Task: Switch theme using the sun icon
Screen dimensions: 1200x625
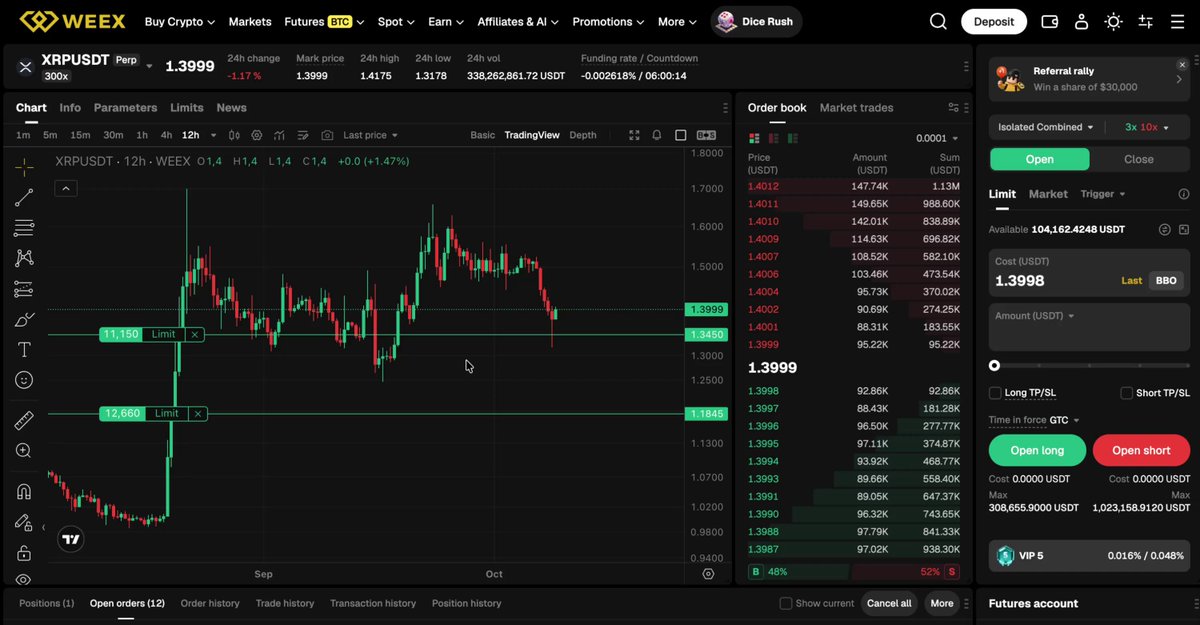Action: point(1113,21)
